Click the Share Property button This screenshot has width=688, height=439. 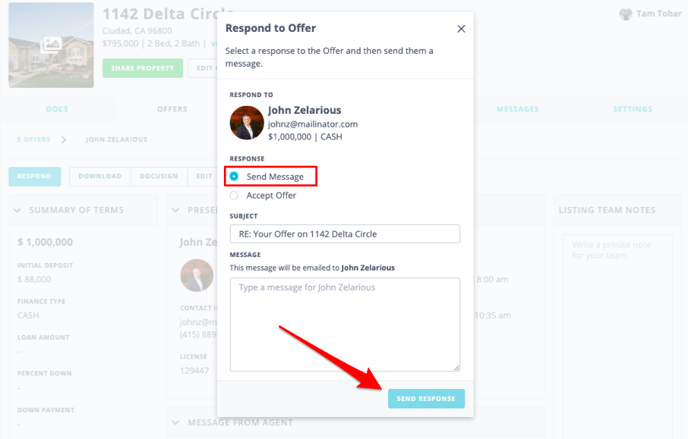point(143,68)
